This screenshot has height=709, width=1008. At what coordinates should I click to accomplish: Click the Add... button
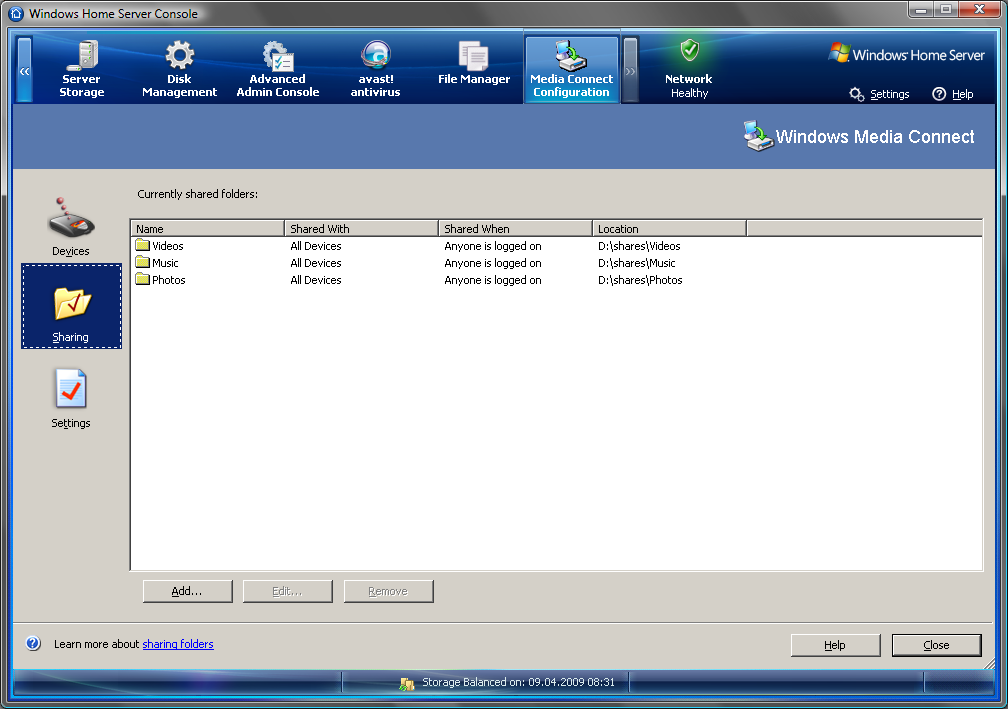188,591
